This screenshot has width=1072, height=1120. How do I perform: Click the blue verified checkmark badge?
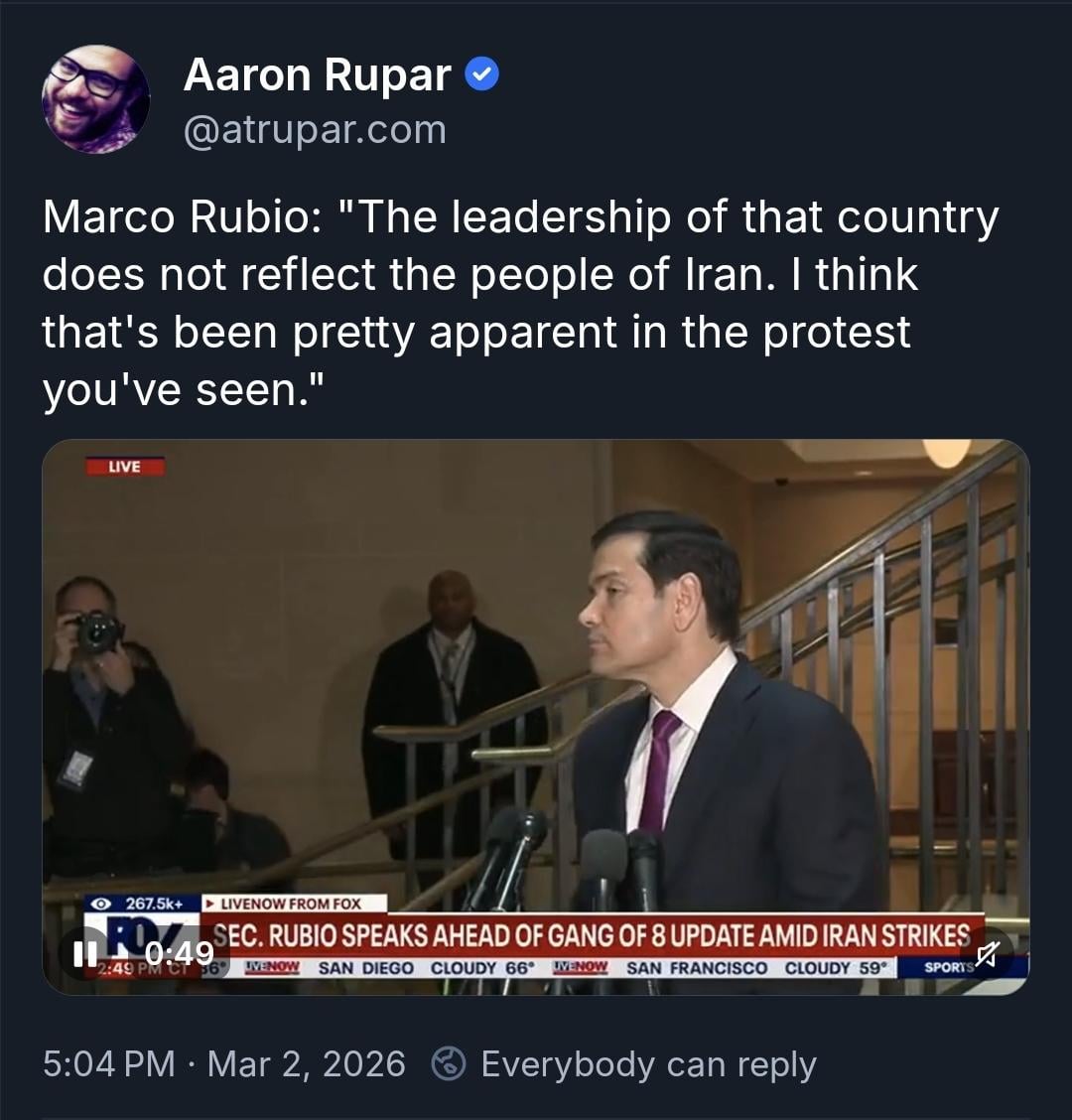pyautogui.click(x=482, y=74)
